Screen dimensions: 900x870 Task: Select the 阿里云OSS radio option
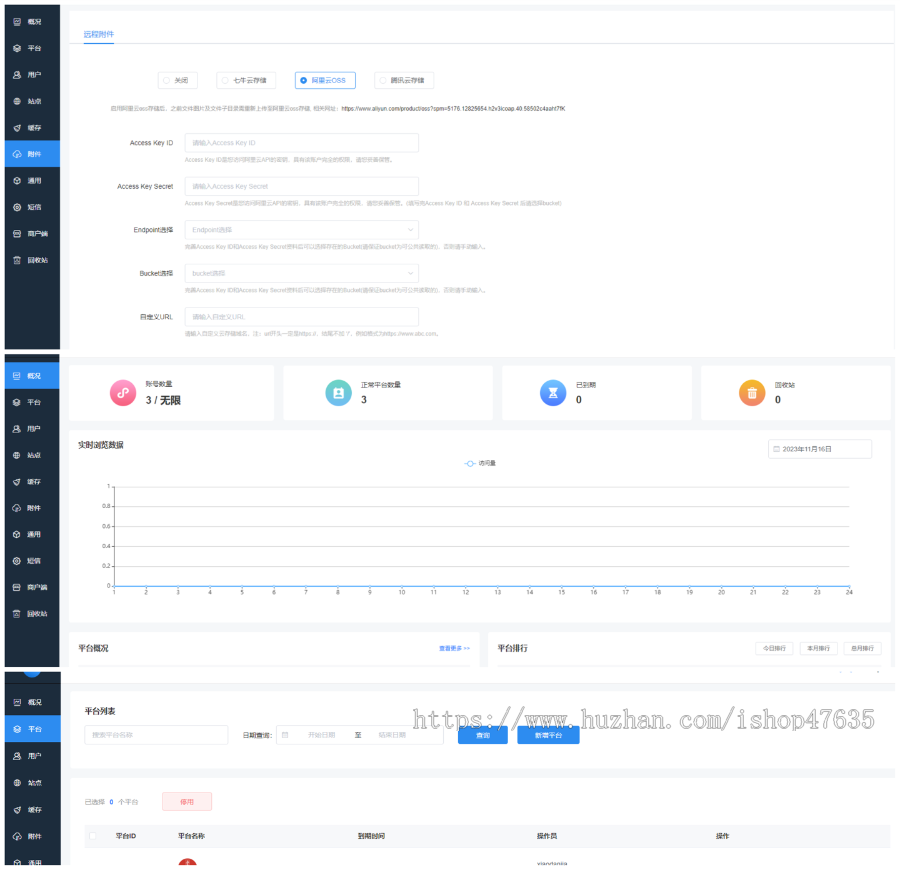coord(325,80)
